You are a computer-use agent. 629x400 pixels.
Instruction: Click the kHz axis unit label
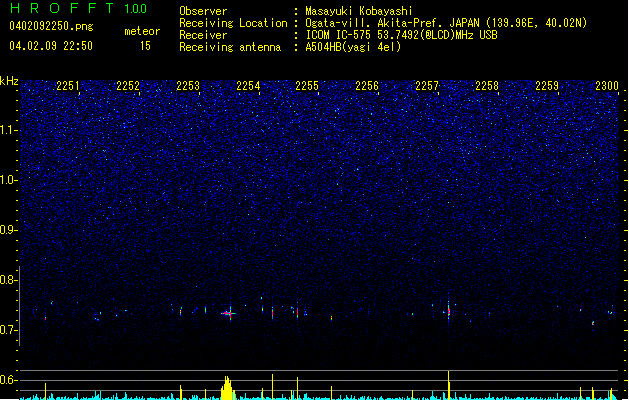coord(9,81)
